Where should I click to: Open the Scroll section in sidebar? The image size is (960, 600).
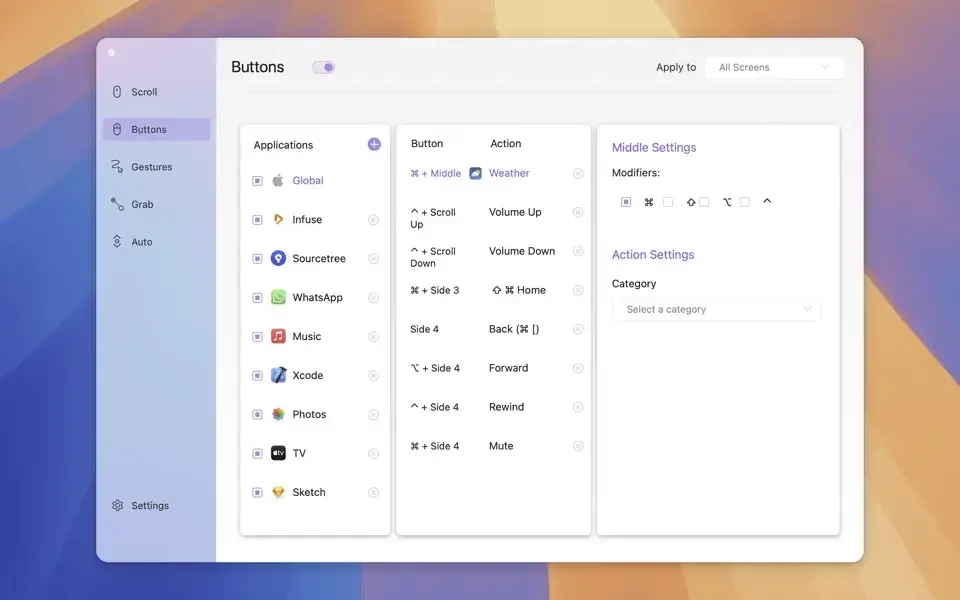[156, 92]
